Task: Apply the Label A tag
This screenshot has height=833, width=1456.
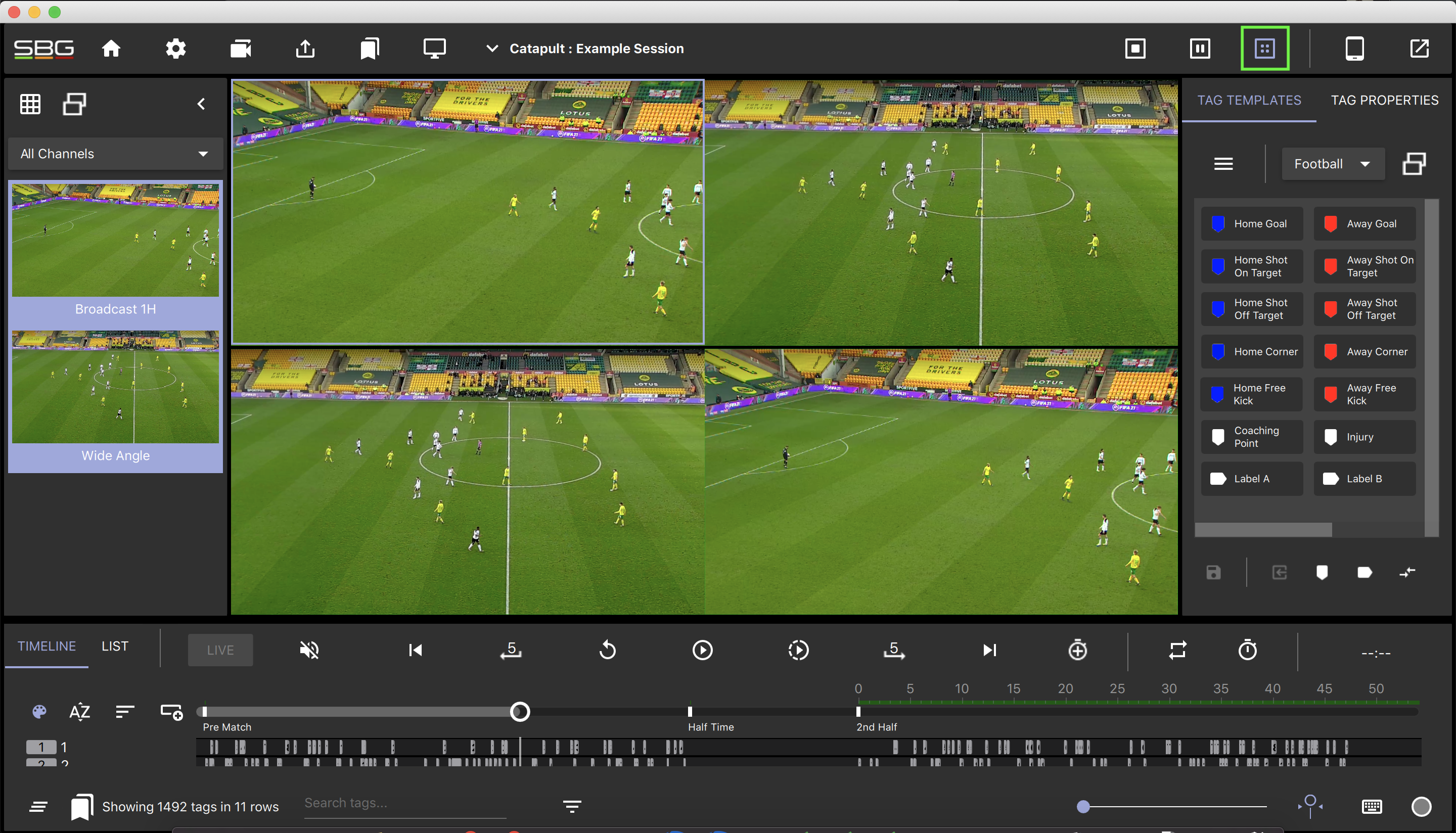Action: [1251, 479]
